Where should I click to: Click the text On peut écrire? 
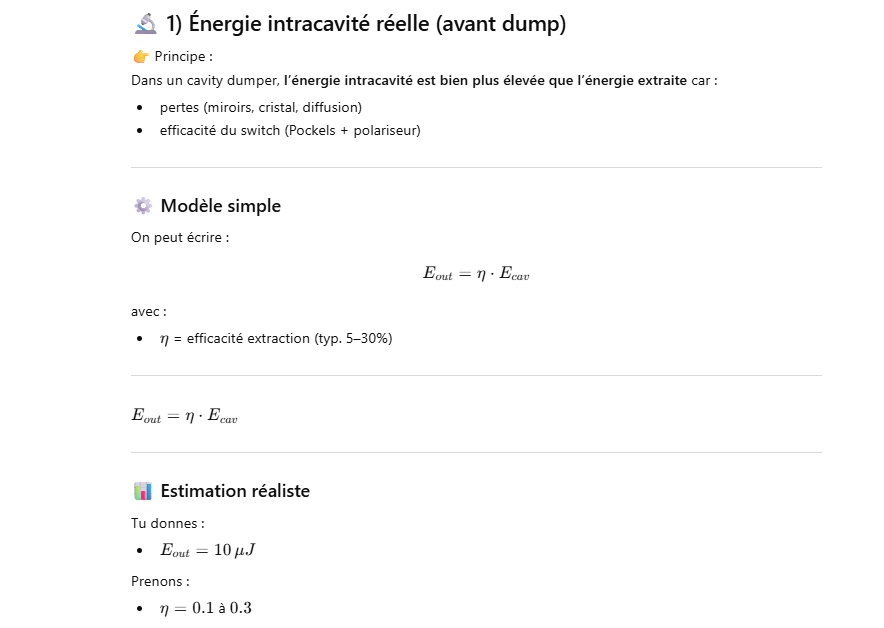tap(180, 238)
